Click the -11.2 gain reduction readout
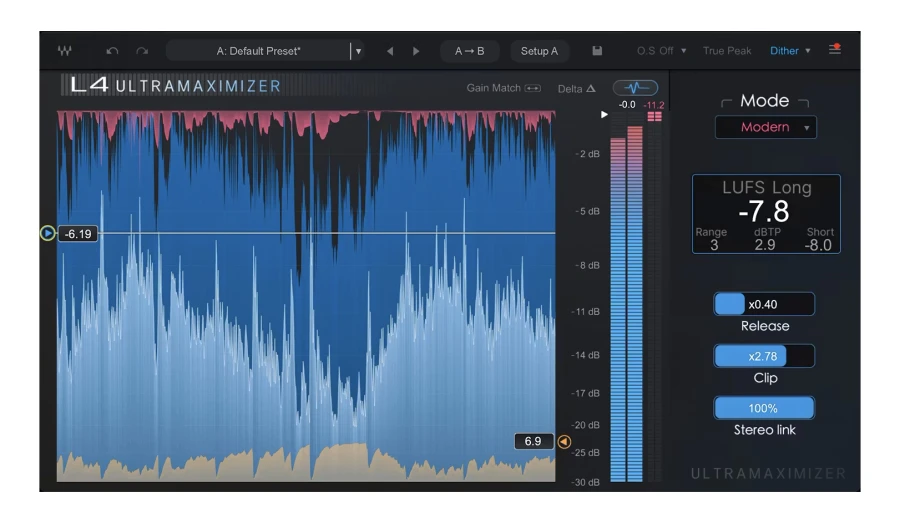The image size is (900, 523). point(654,105)
